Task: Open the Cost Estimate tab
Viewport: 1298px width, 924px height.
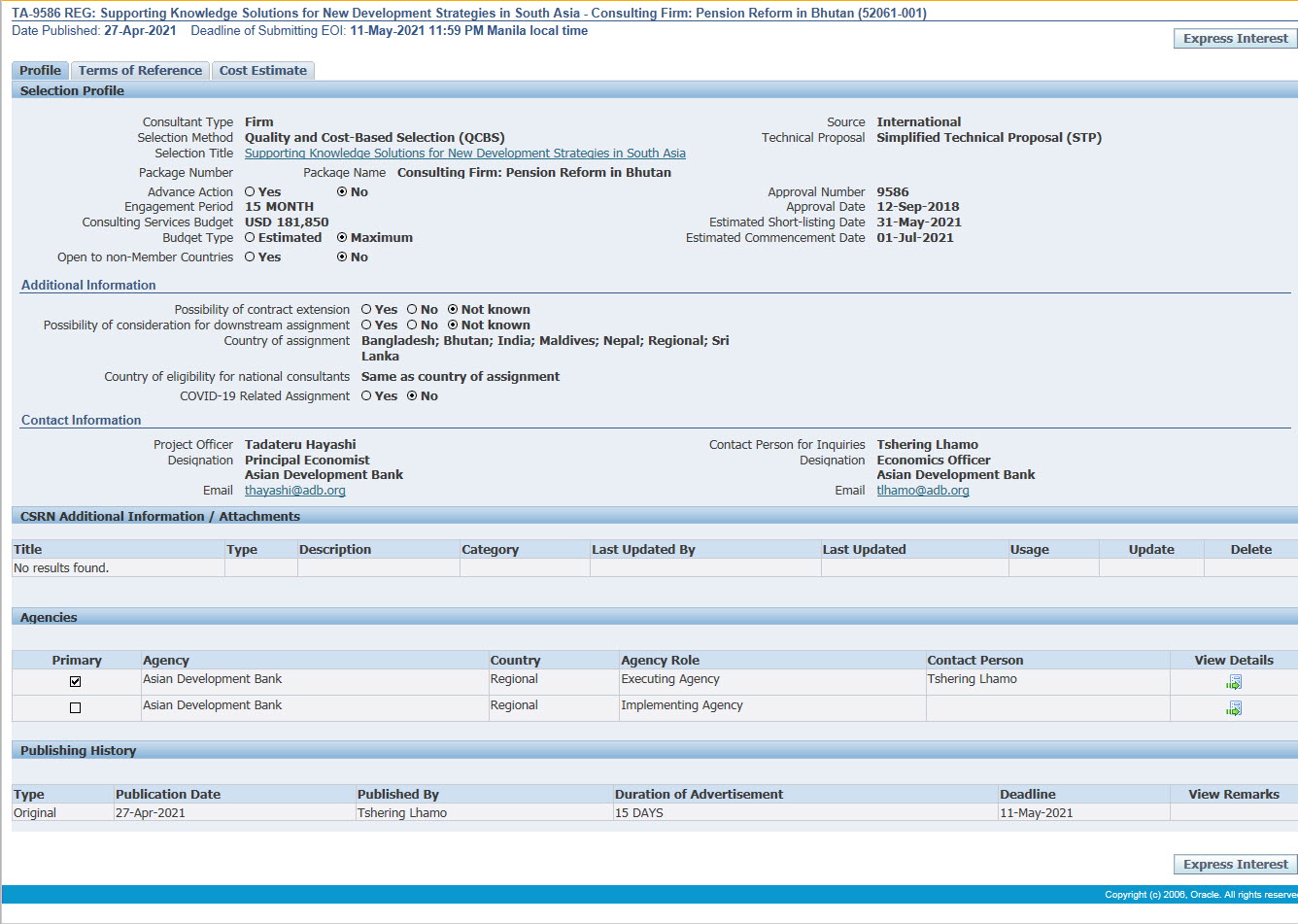Action: pos(262,70)
